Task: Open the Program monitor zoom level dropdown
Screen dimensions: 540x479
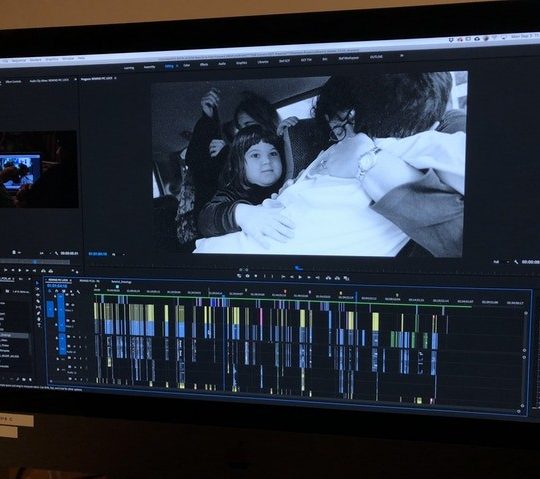Action: tap(118, 254)
